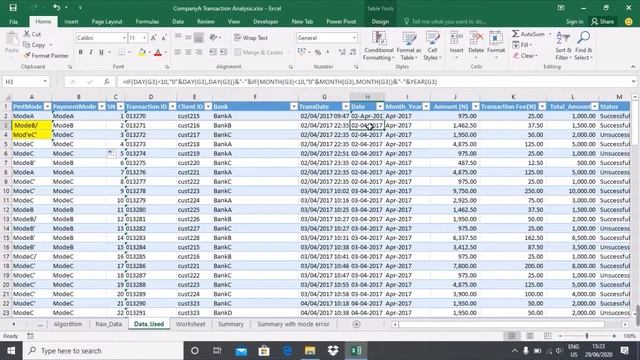Open the PmtMode column filter dropdown
640x360 pixels.
coord(47,107)
